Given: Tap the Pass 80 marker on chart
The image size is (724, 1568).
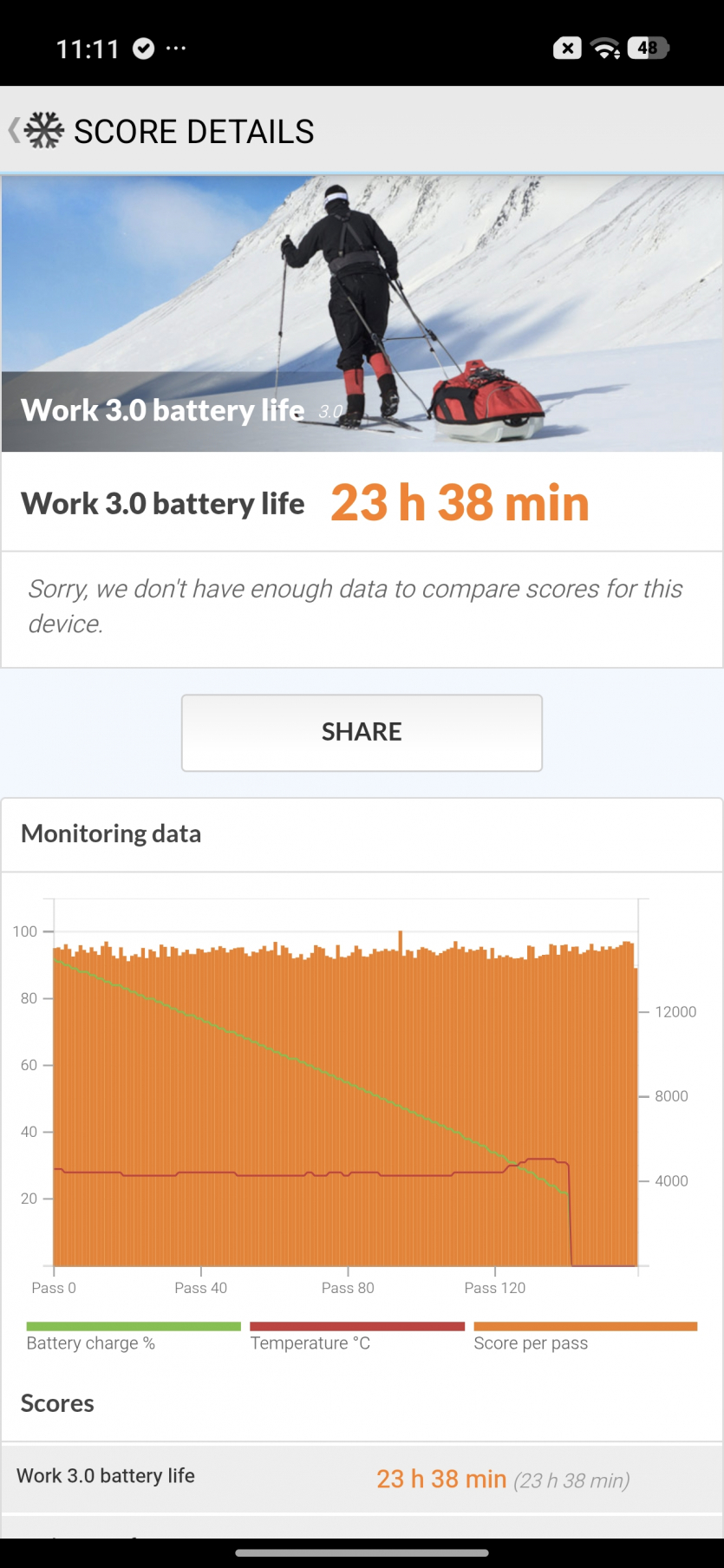Looking at the screenshot, I should point(348,1288).
